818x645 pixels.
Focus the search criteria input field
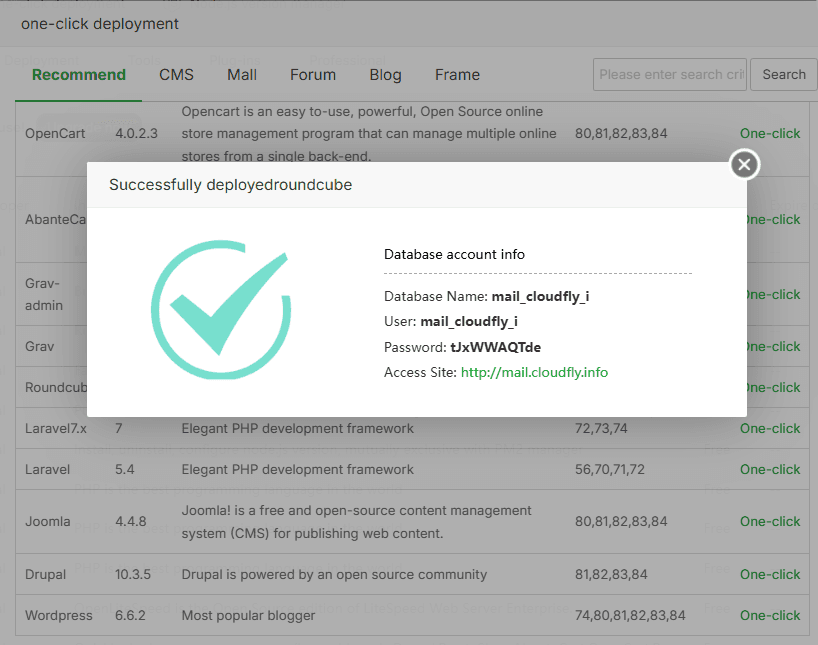point(670,75)
